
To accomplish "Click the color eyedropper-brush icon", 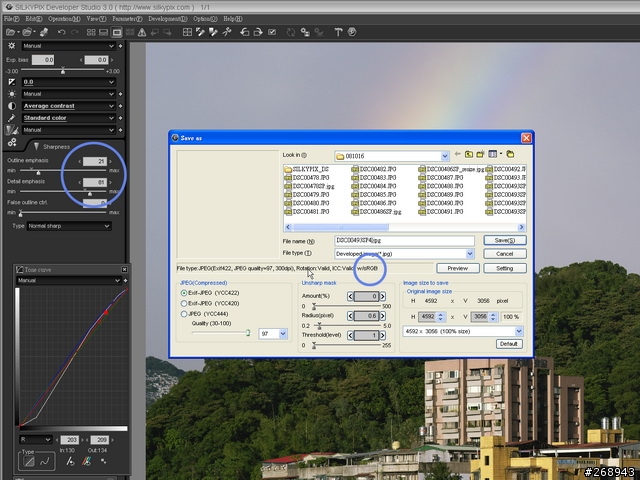I will coord(11,118).
